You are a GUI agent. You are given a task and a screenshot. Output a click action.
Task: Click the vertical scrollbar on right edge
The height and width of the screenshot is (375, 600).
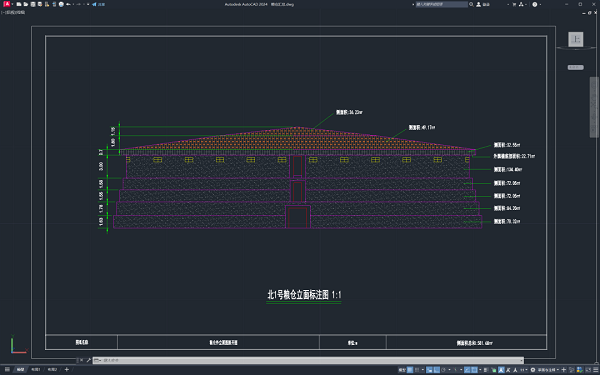point(594,107)
